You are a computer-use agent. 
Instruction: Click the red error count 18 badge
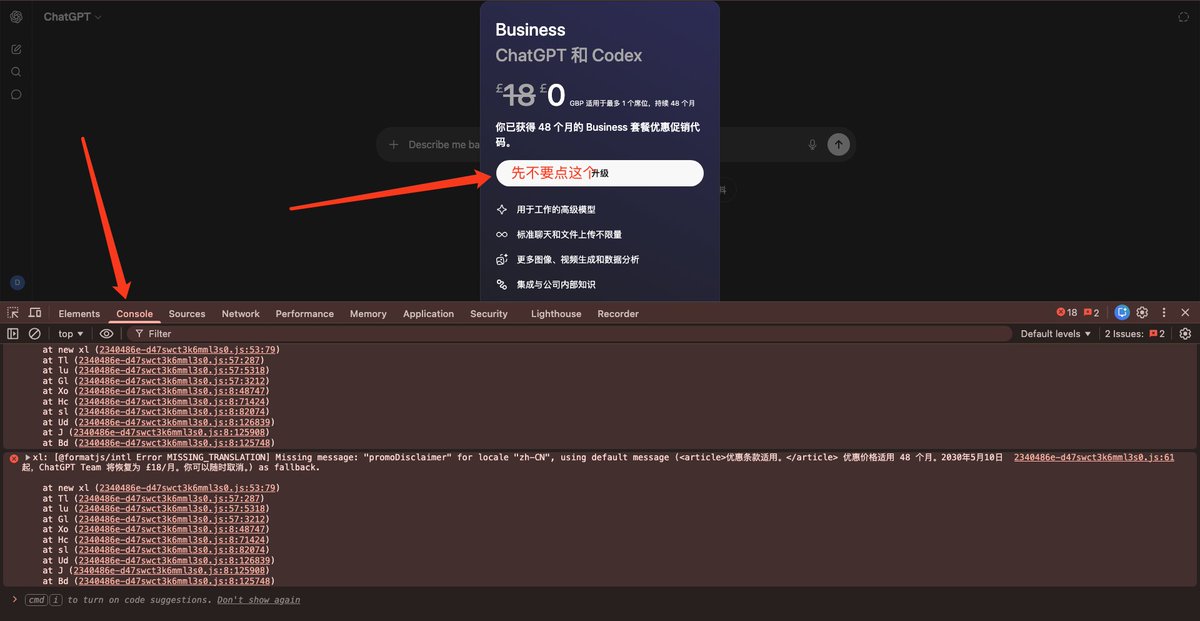click(x=1067, y=313)
